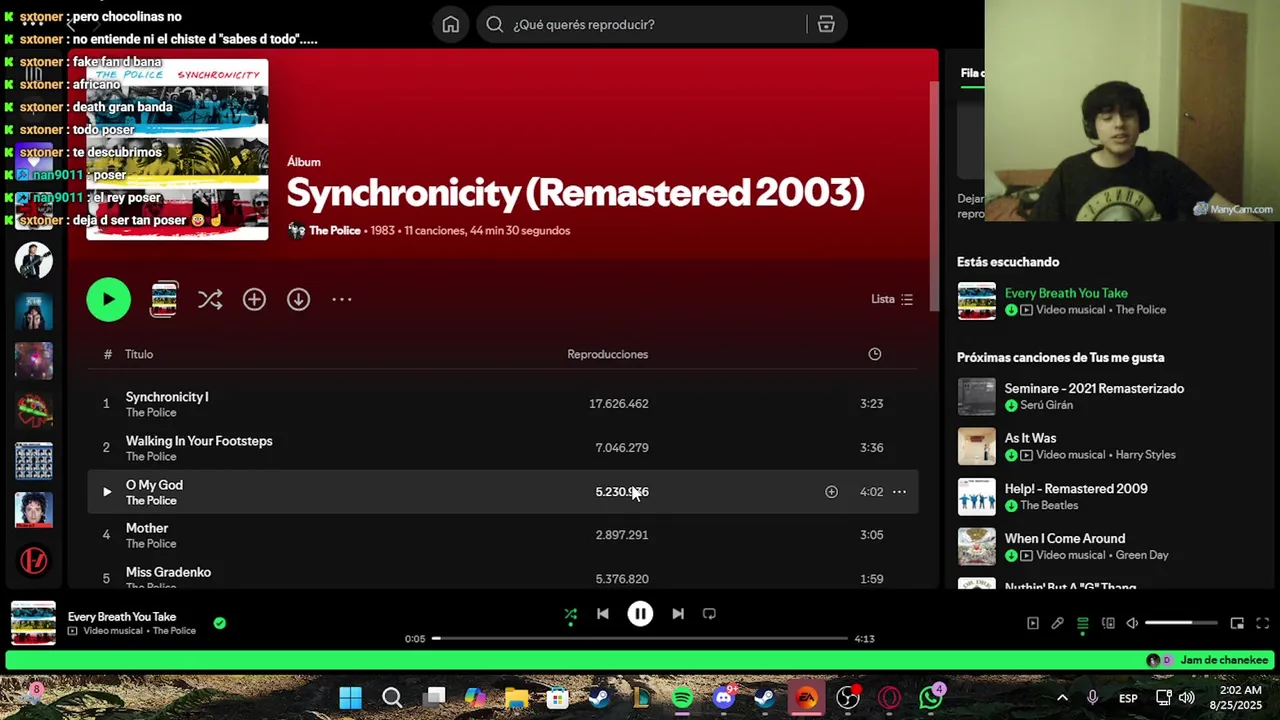Toggle the queue panel icon
Image resolution: width=1280 pixels, height=720 pixels.
1082,623
